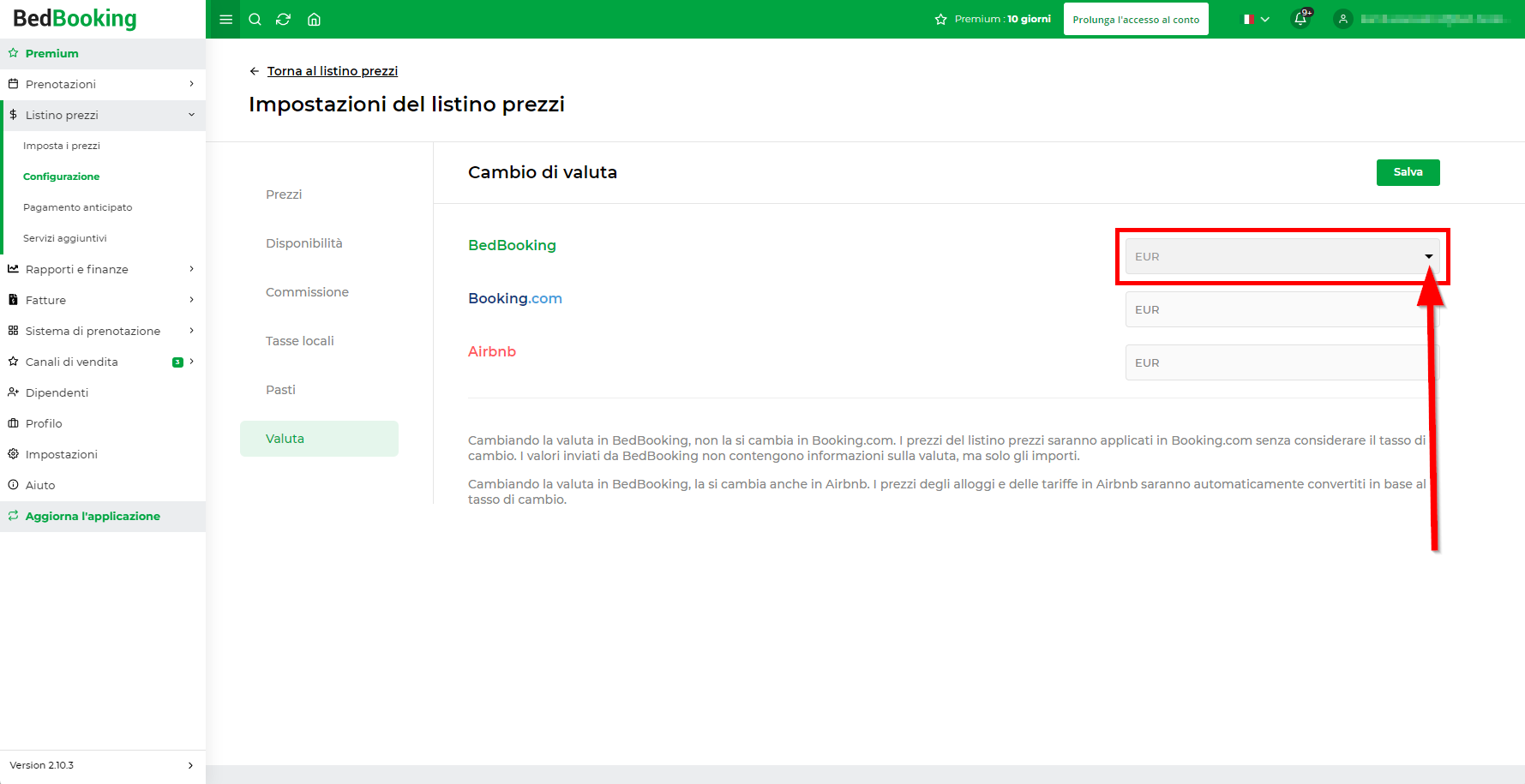Expand the Canali di vendita chevron

point(191,362)
